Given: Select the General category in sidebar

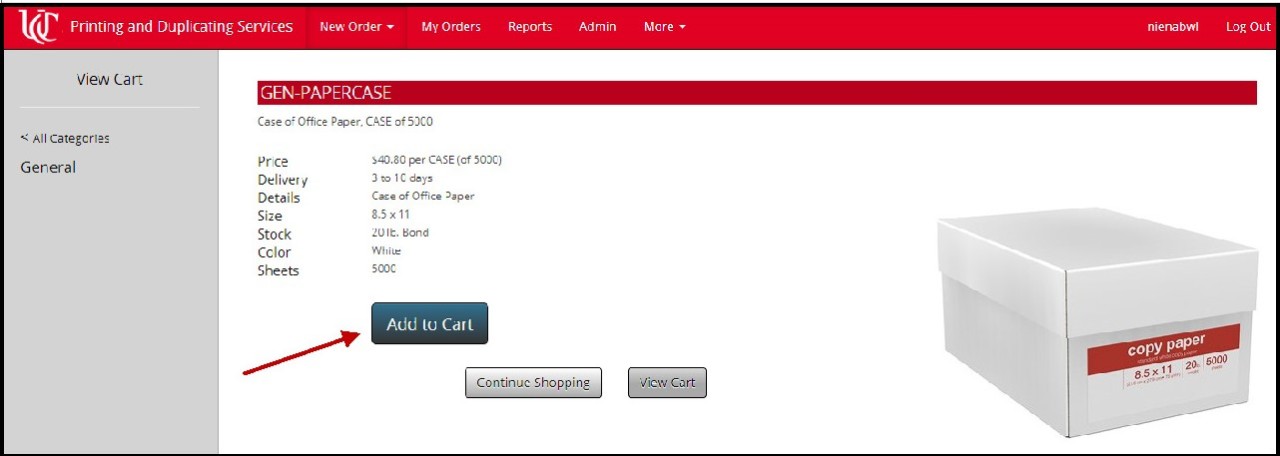Looking at the screenshot, I should [x=48, y=168].
